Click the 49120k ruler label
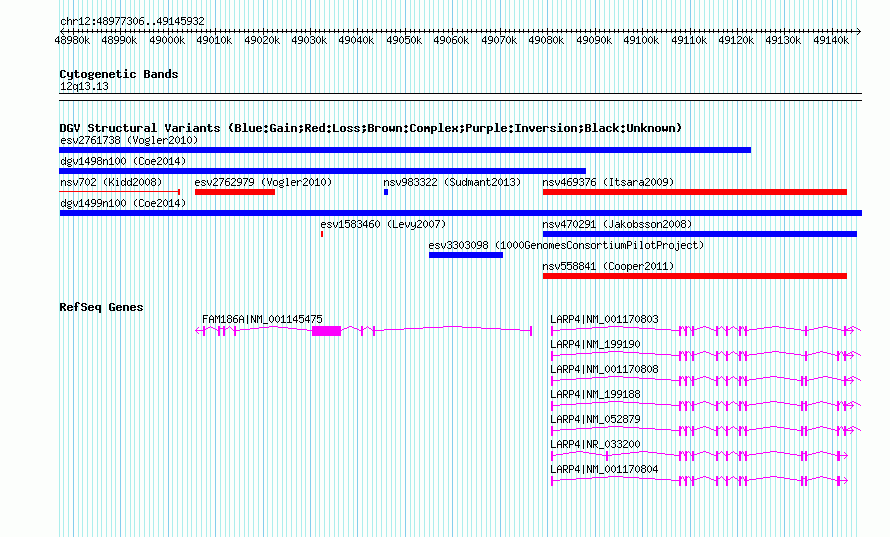Screen dimensions: 890x537 pos(736,40)
